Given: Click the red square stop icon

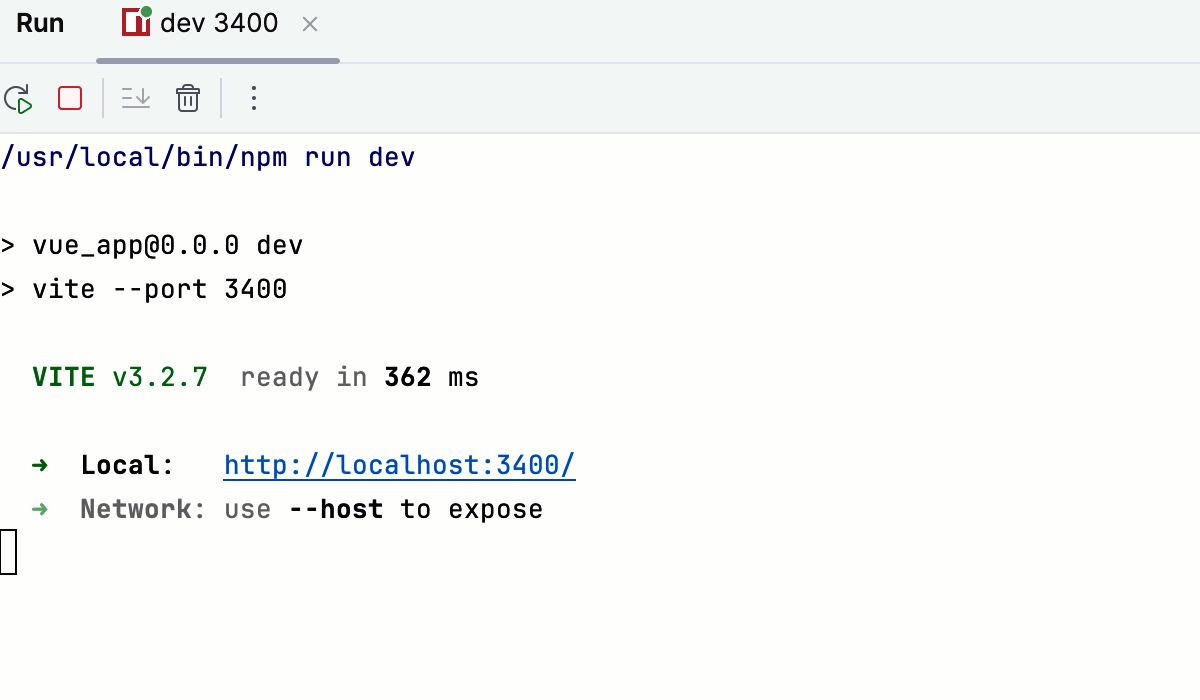Looking at the screenshot, I should [x=69, y=98].
